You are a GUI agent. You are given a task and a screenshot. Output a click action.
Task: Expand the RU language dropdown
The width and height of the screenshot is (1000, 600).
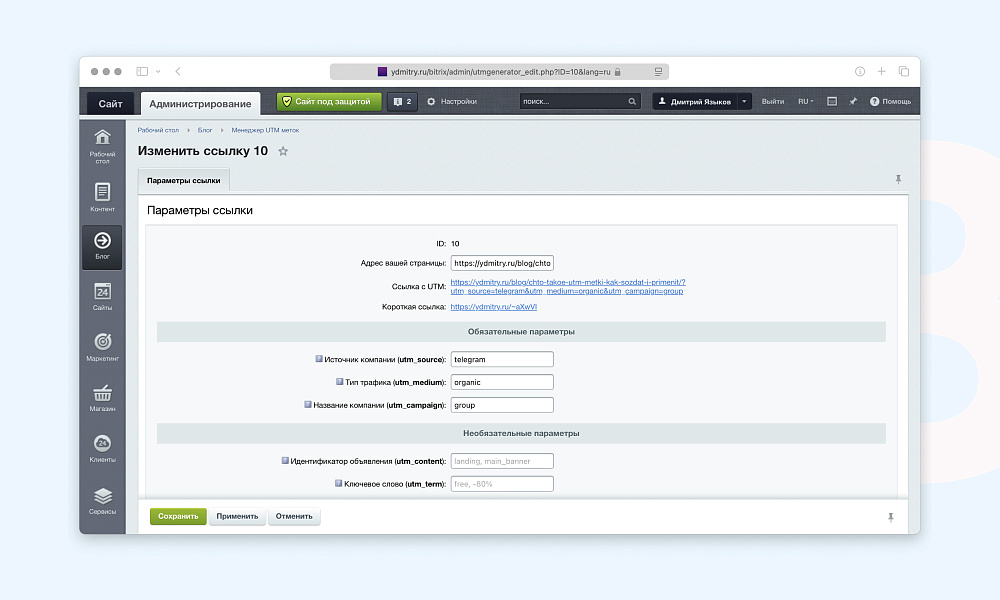[805, 101]
